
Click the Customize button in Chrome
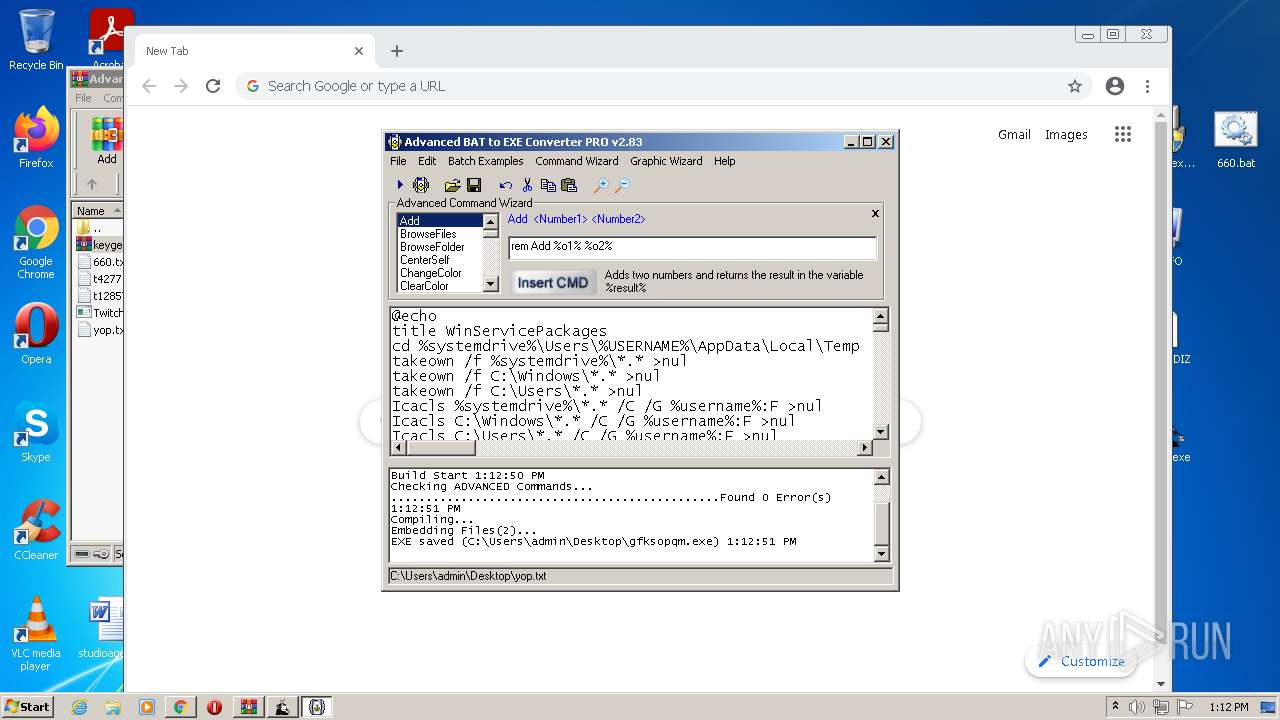tap(1081, 661)
